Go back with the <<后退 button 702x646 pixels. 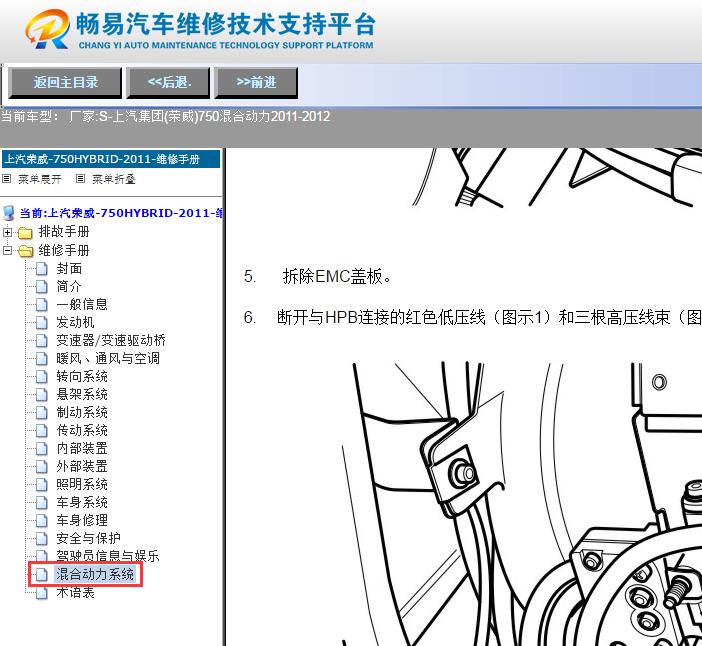tap(168, 82)
